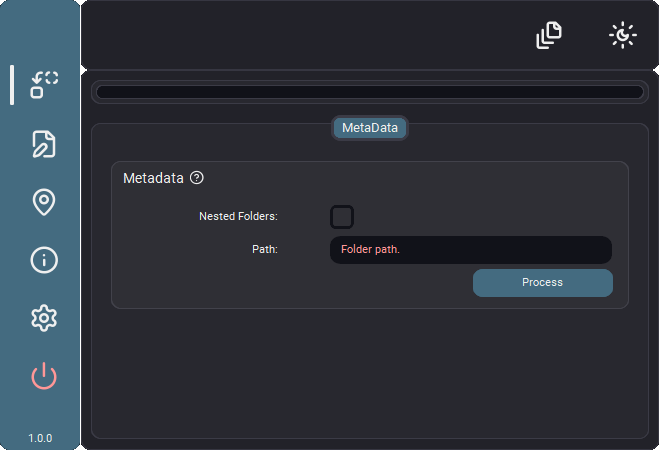Click the copy files icon in header
The height and width of the screenshot is (450, 659).
click(x=549, y=35)
